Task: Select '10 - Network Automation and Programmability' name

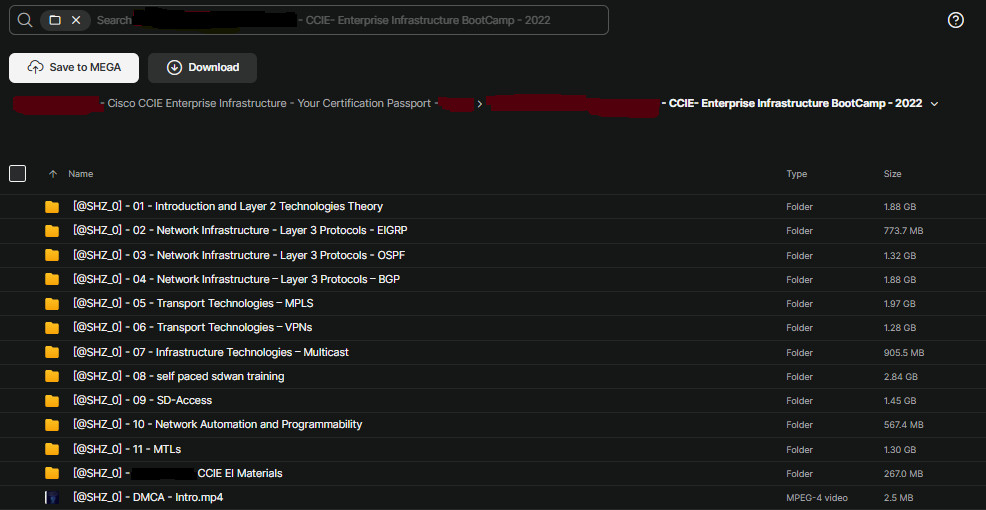Action: [218, 424]
